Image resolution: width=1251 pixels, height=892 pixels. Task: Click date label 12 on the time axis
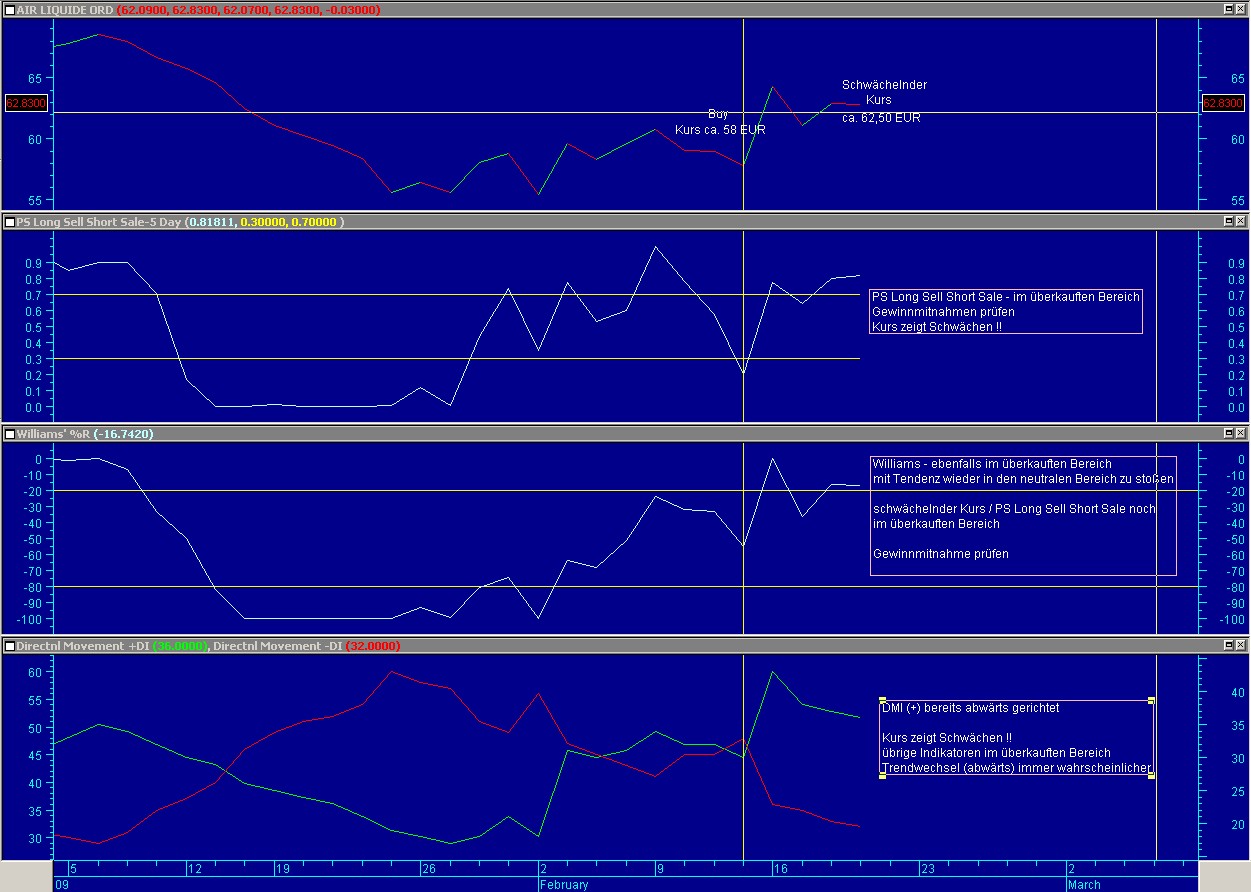[194, 868]
